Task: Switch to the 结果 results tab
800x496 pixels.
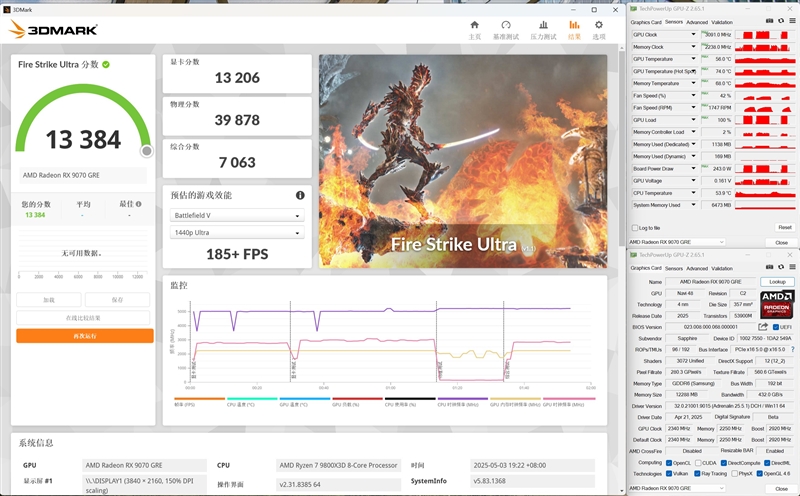Action: click(574, 29)
